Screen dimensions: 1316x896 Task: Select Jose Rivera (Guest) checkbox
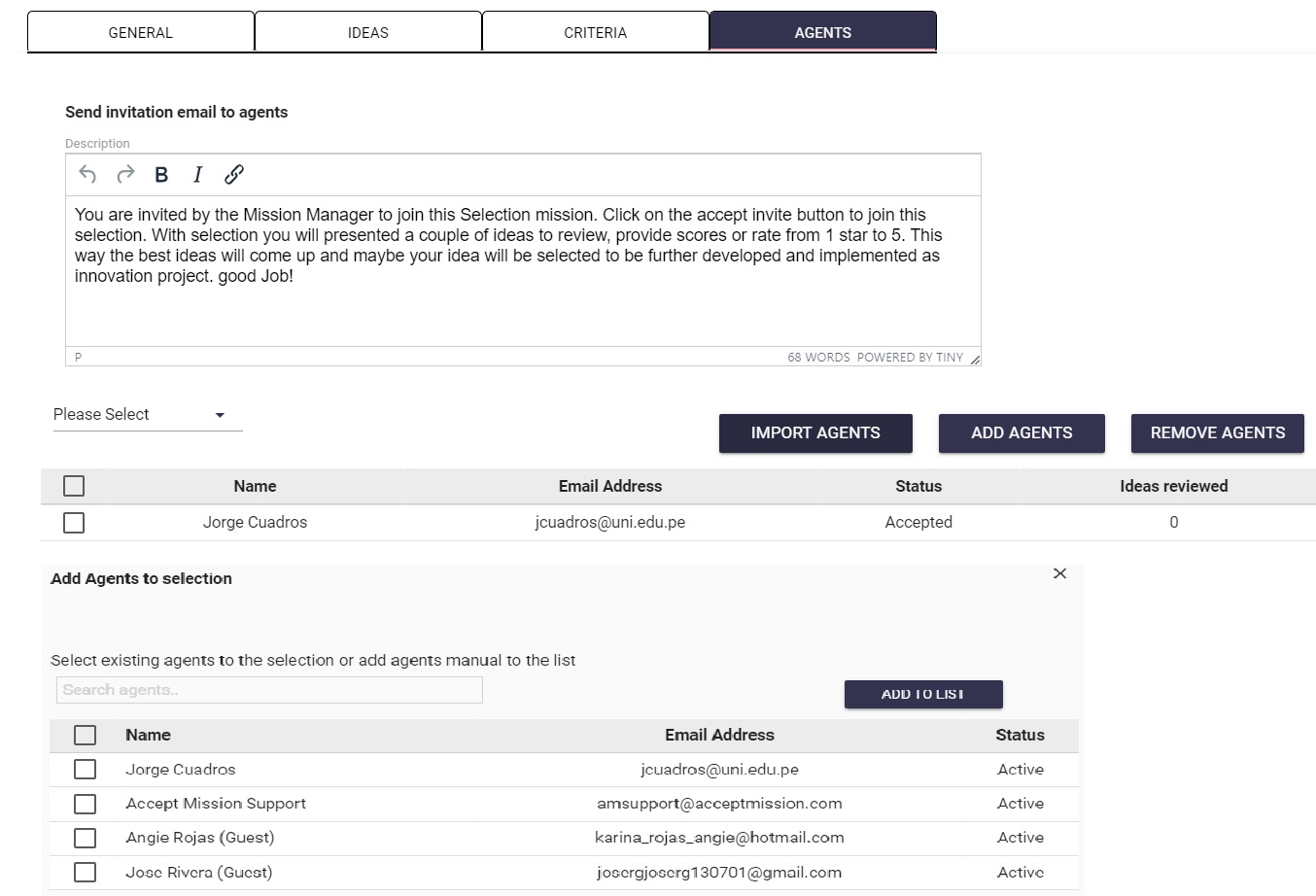coord(86,872)
